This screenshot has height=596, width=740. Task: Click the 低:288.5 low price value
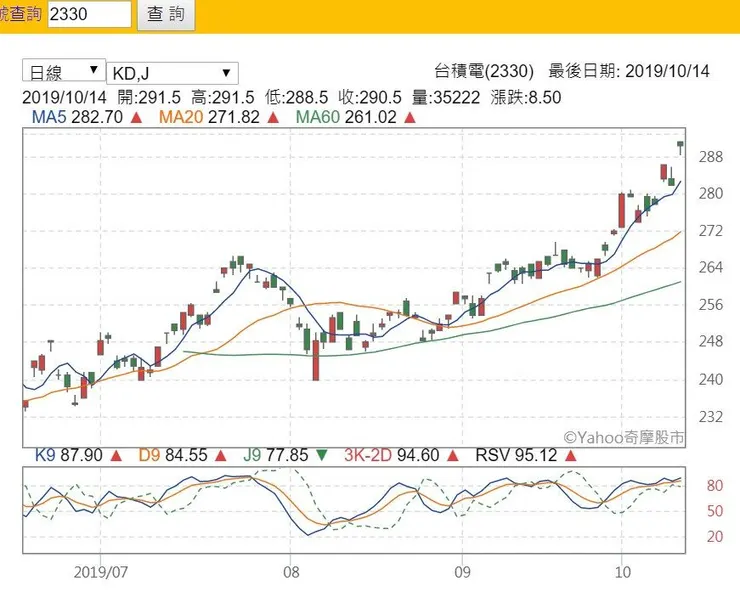[296, 98]
